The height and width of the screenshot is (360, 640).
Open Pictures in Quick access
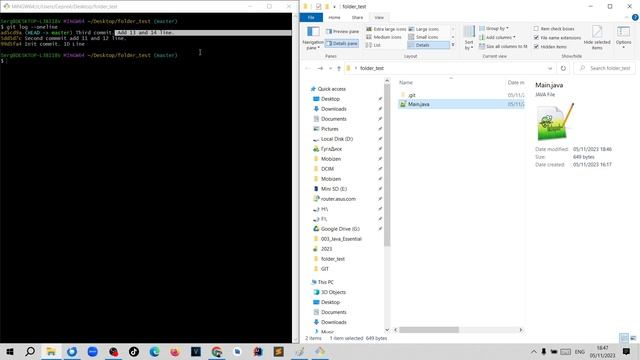tap(329, 129)
